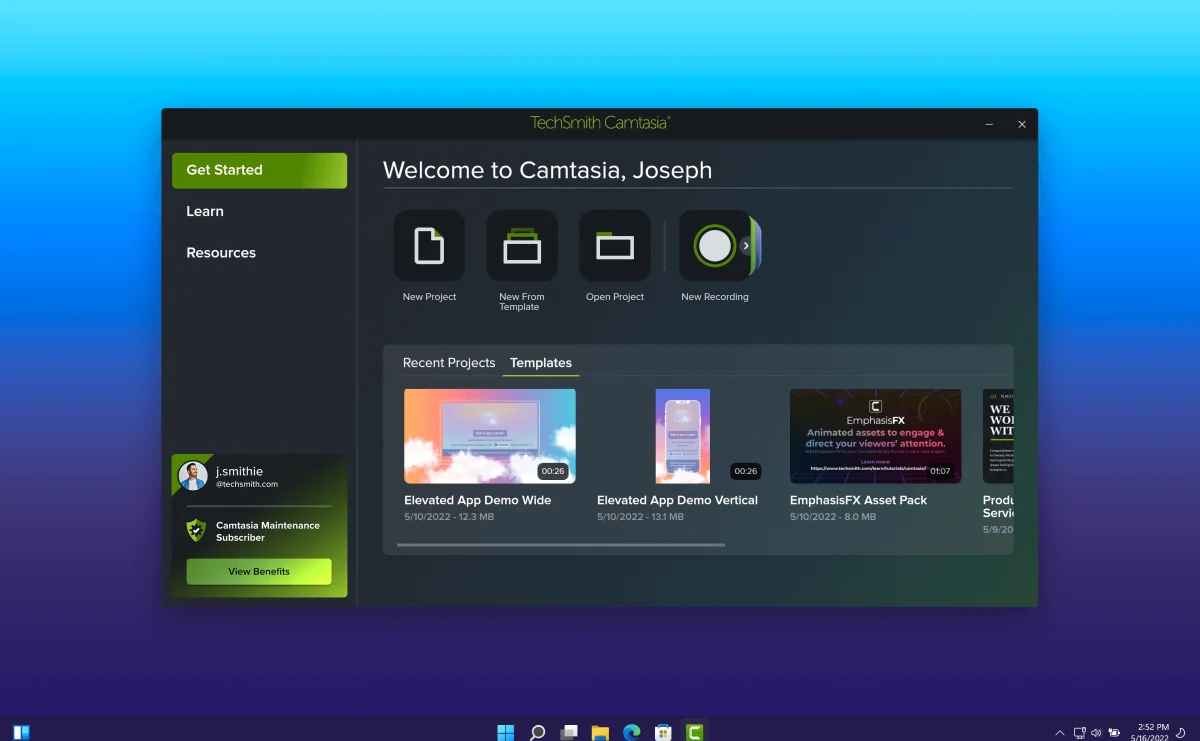Select the Templates tab
The width and height of the screenshot is (1200, 741).
point(540,363)
